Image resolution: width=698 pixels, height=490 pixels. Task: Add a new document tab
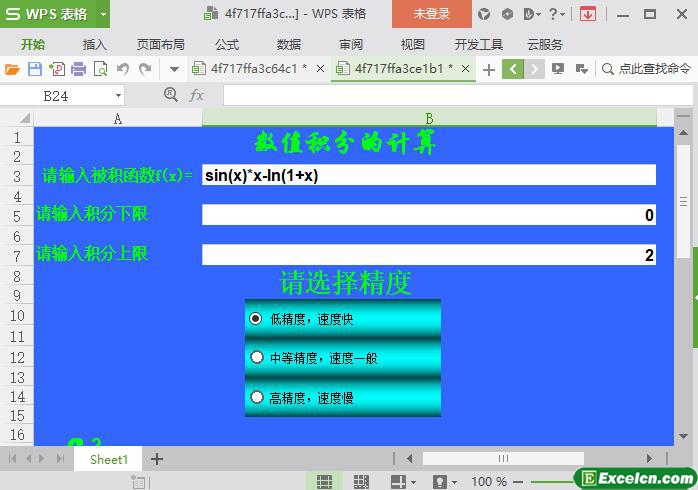pos(489,70)
